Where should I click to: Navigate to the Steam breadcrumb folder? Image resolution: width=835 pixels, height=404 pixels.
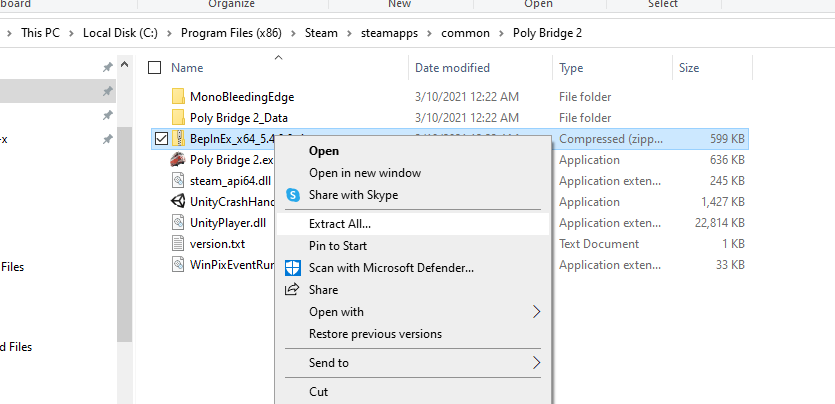(321, 33)
